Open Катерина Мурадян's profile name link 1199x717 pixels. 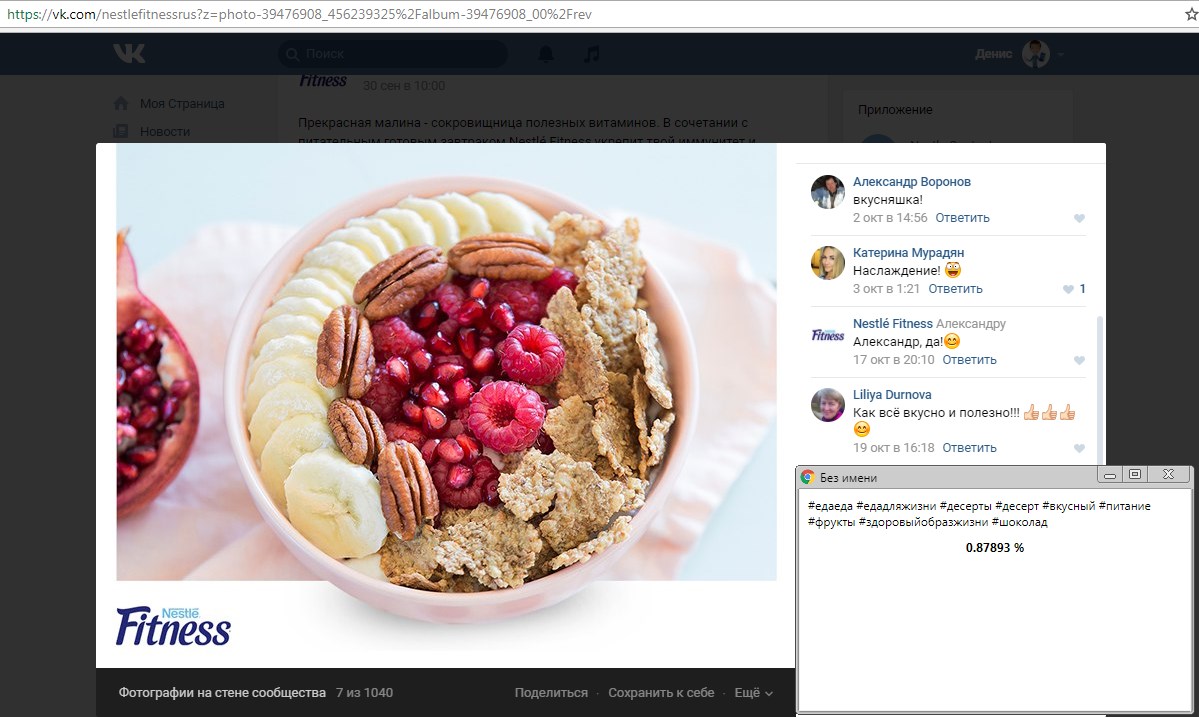pos(908,253)
